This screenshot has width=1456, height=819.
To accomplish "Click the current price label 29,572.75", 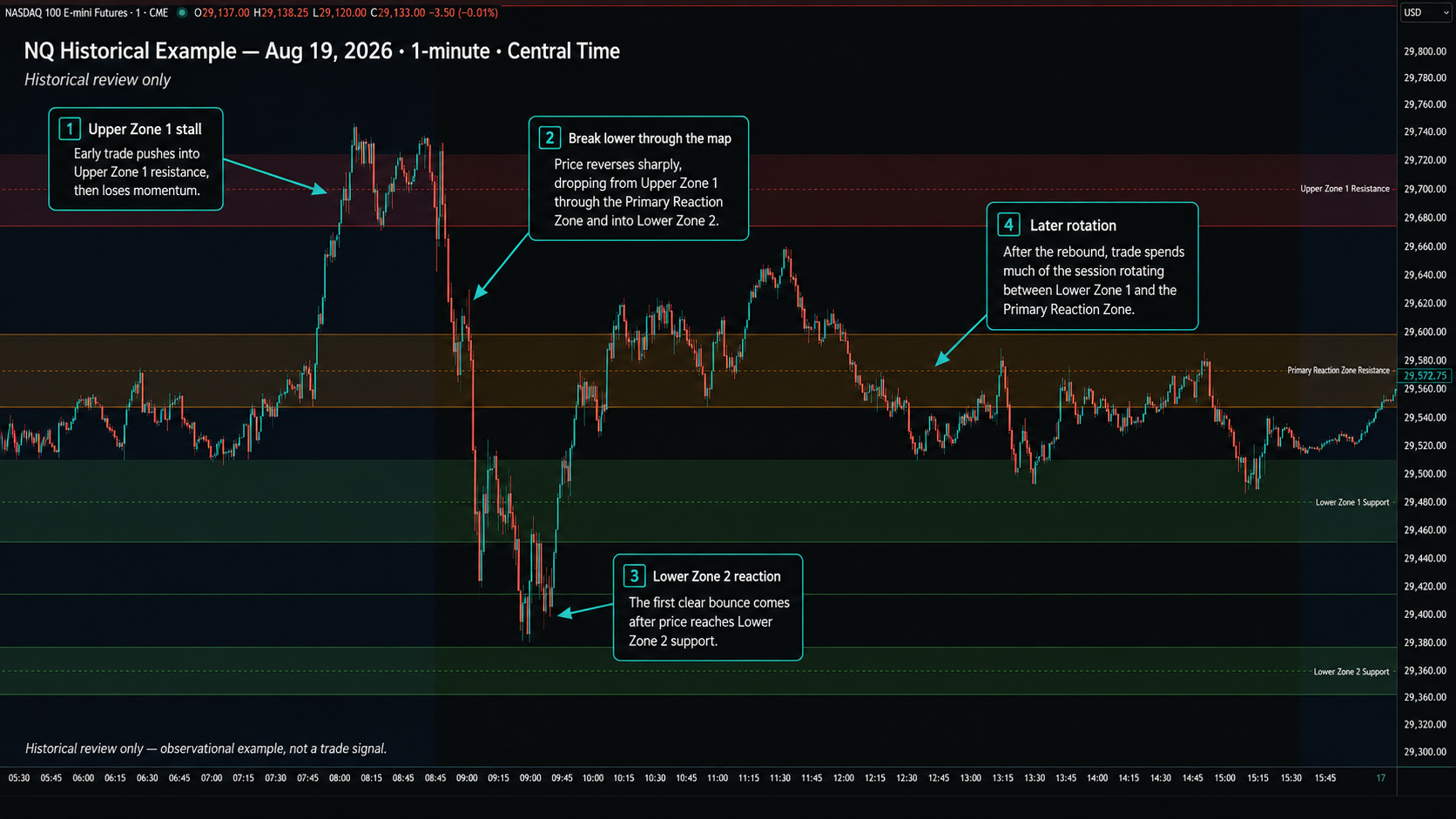I will click(x=1425, y=376).
